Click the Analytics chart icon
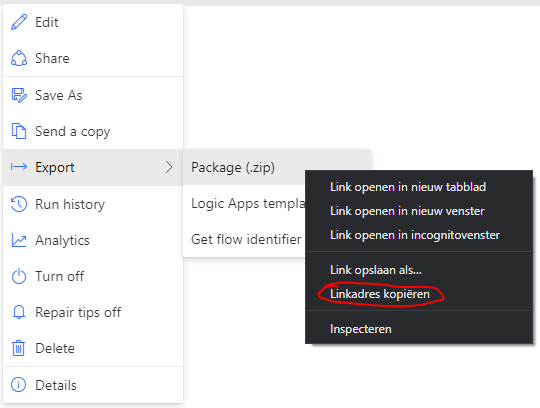This screenshot has height=408, width=540. click(x=19, y=240)
